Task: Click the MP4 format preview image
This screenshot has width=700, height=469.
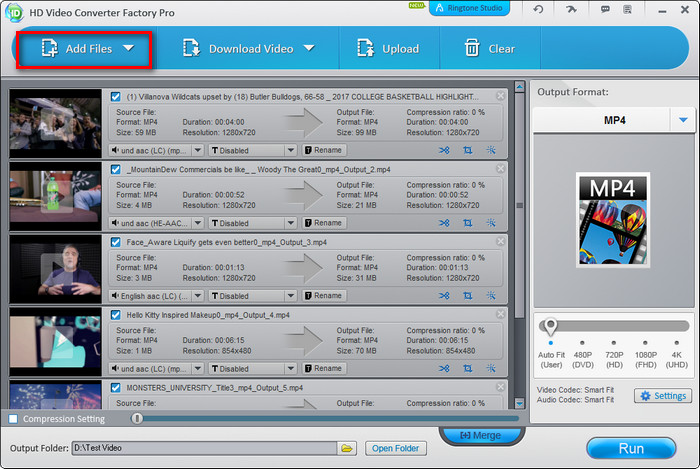Action: pos(613,220)
